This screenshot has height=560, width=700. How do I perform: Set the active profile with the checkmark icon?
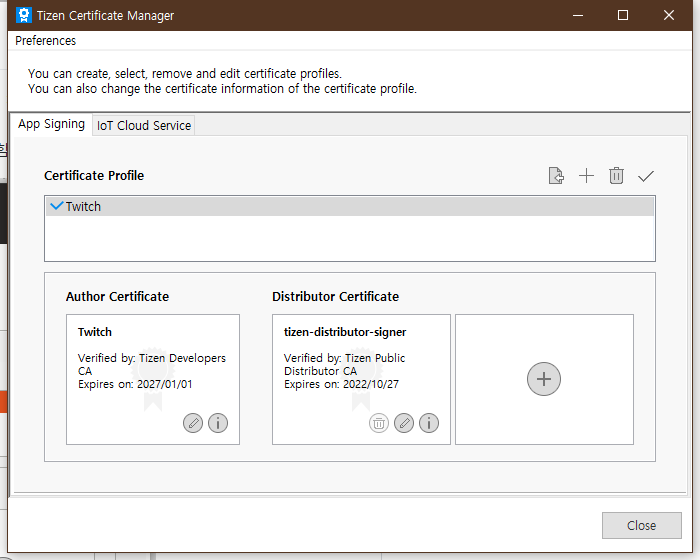point(646,176)
